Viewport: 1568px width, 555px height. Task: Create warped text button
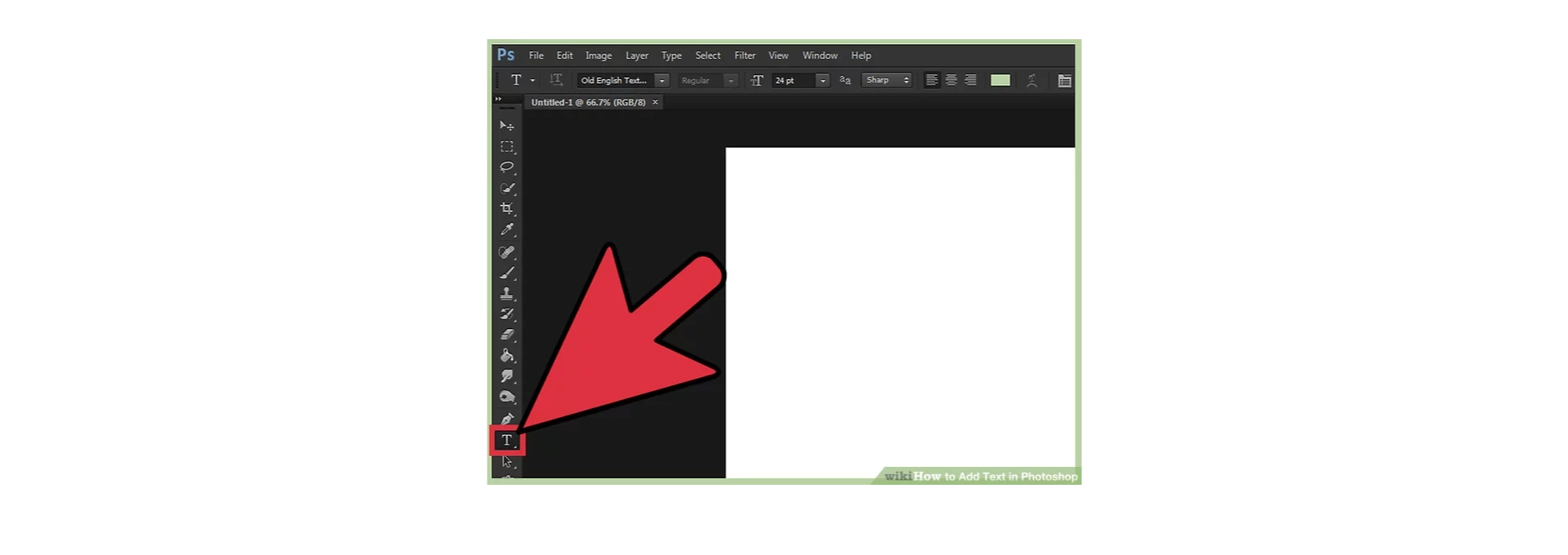coord(1032,80)
